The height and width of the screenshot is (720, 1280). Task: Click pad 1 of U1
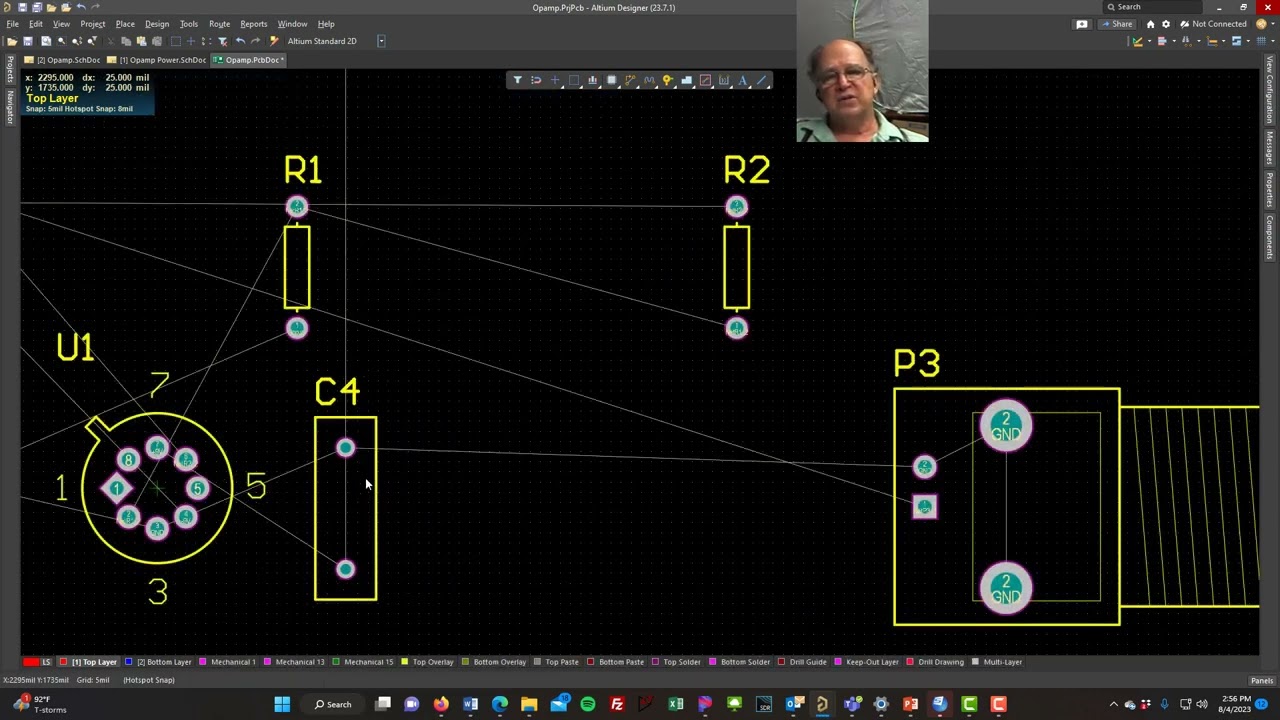point(117,488)
